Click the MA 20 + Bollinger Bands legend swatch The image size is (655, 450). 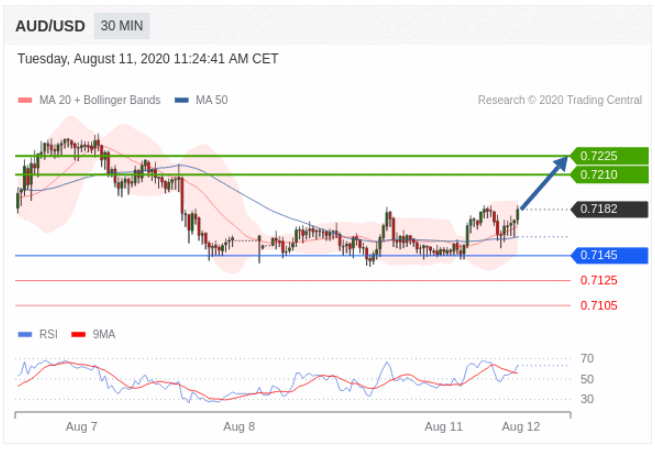(x=25, y=100)
